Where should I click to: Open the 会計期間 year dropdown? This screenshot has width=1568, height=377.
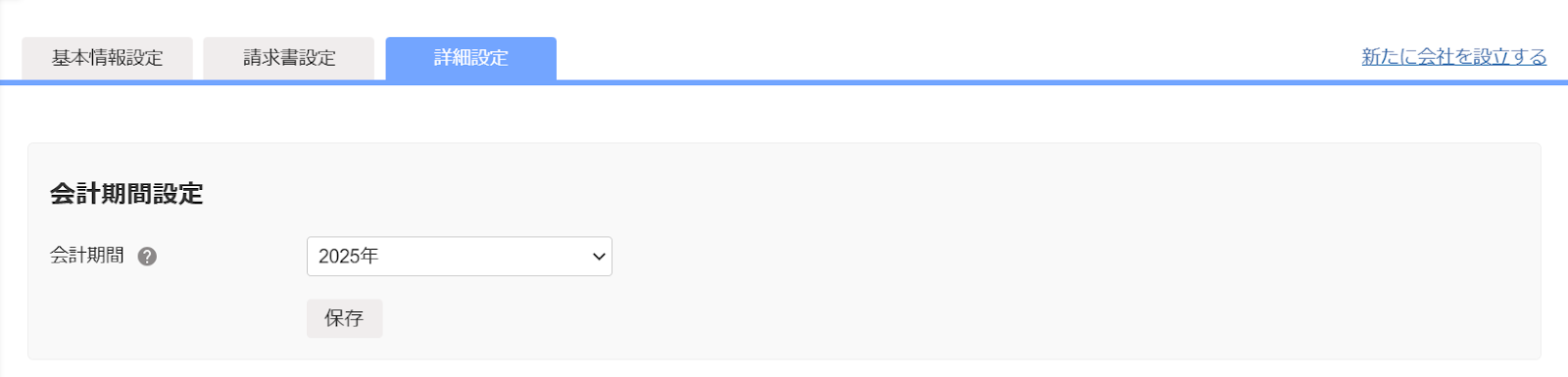(x=460, y=257)
